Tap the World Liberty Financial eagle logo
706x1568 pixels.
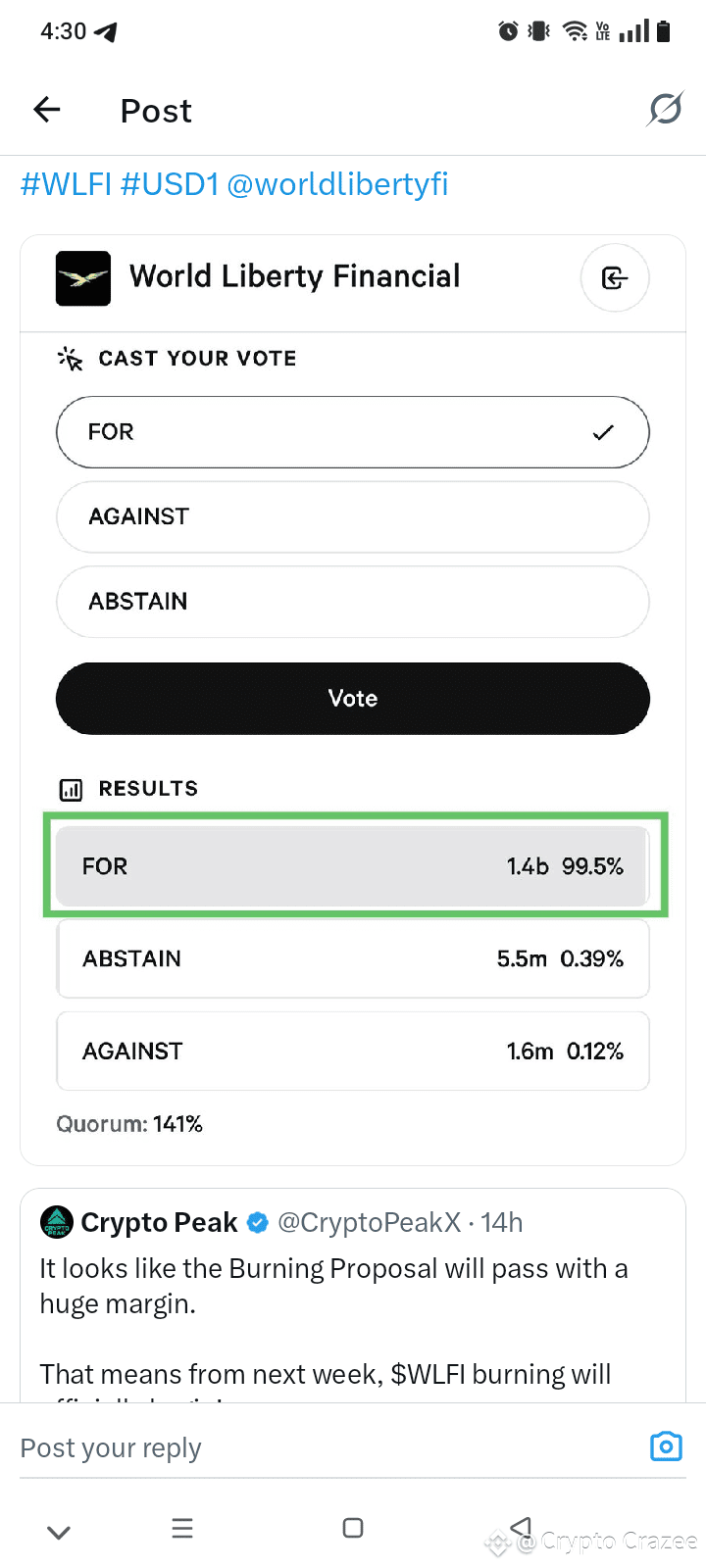pyautogui.click(x=83, y=278)
